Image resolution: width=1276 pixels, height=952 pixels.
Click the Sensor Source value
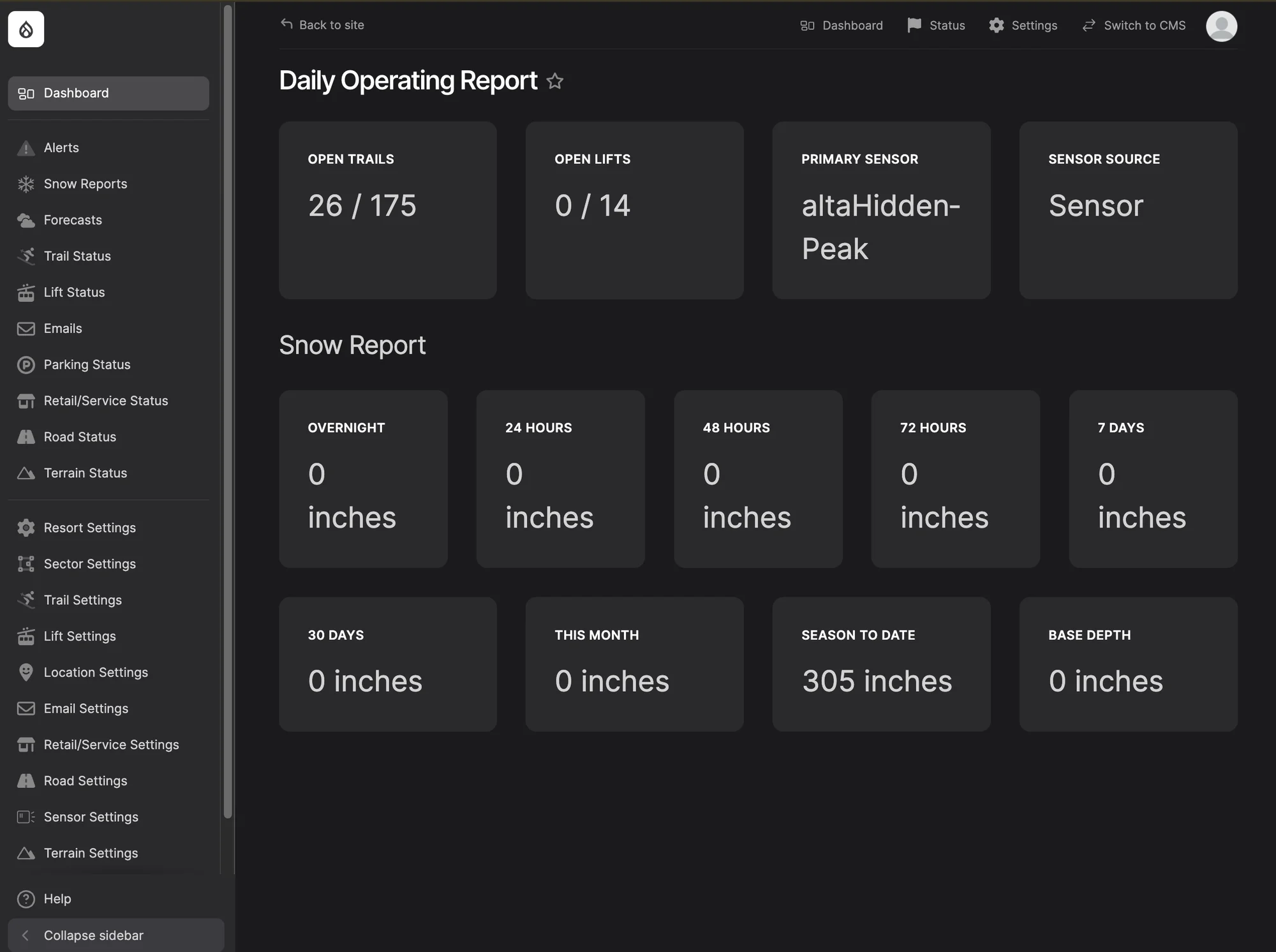pos(1095,205)
